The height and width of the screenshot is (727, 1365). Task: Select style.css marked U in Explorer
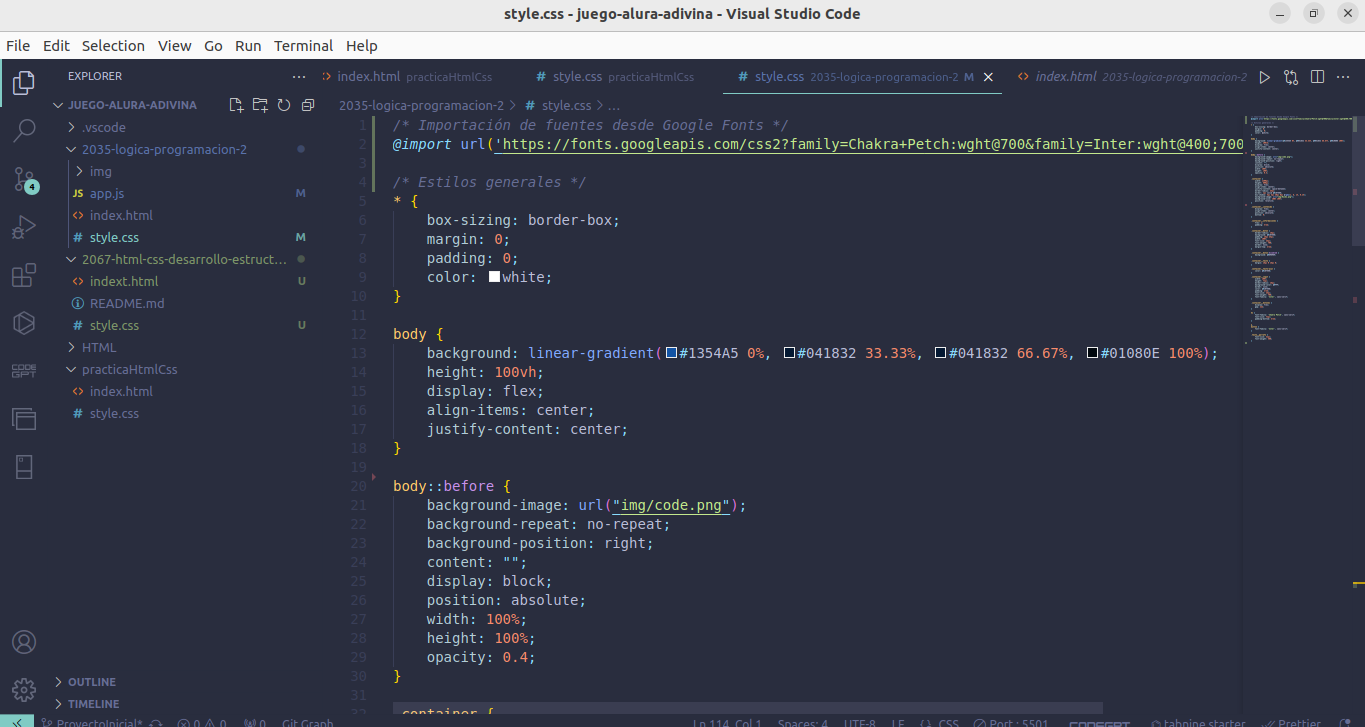tap(114, 325)
